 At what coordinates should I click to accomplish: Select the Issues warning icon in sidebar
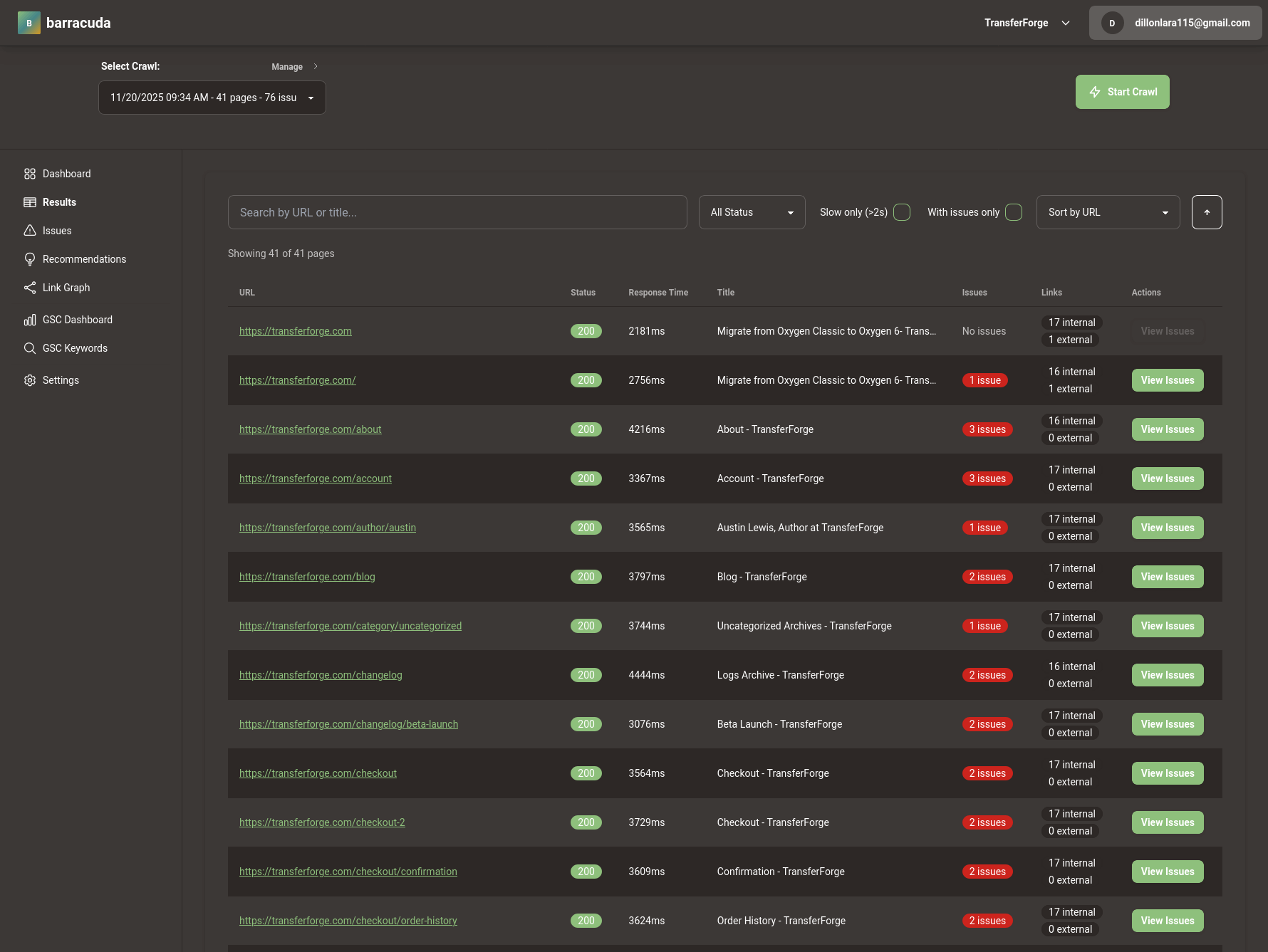coord(30,230)
